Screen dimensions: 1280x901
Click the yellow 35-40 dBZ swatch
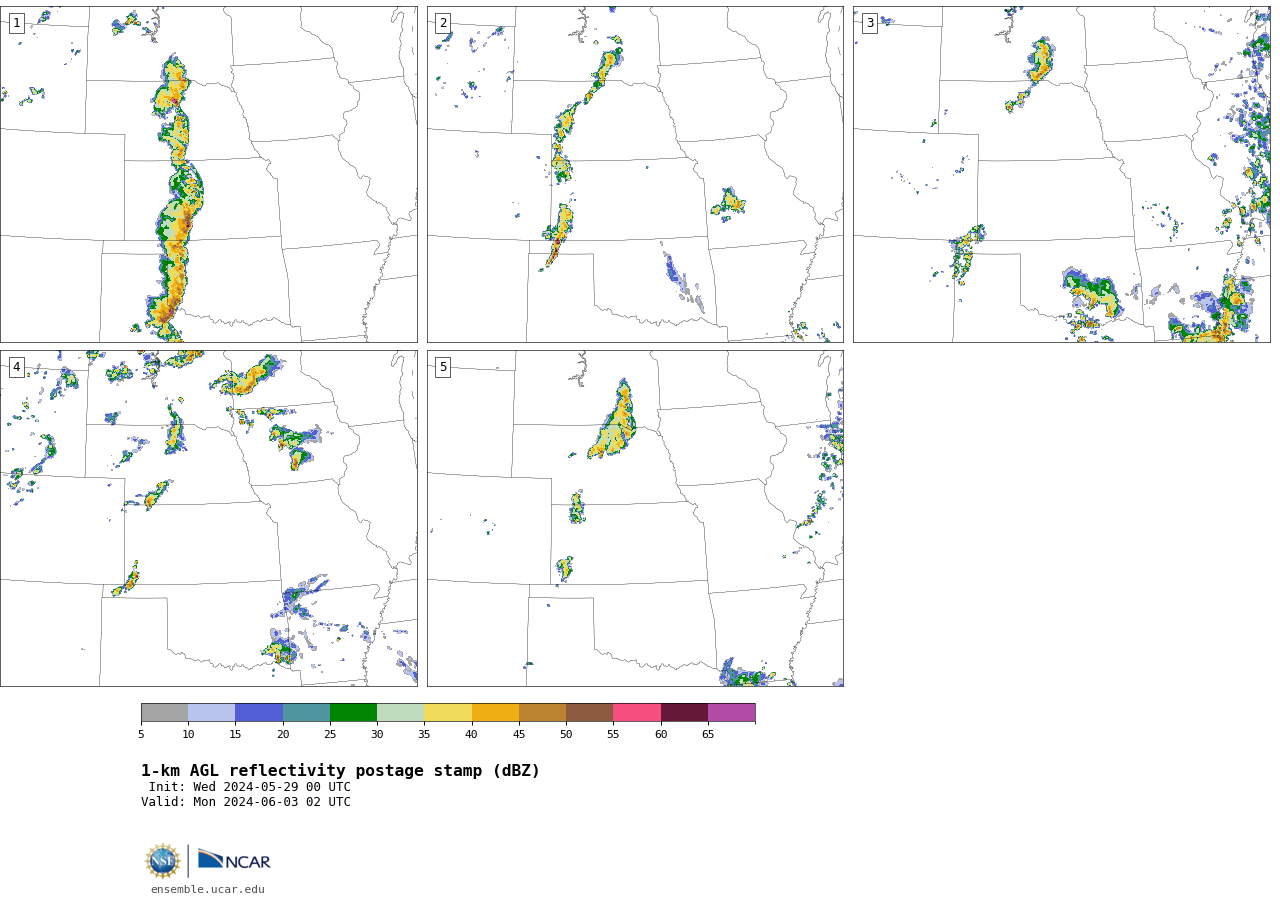pyautogui.click(x=448, y=713)
